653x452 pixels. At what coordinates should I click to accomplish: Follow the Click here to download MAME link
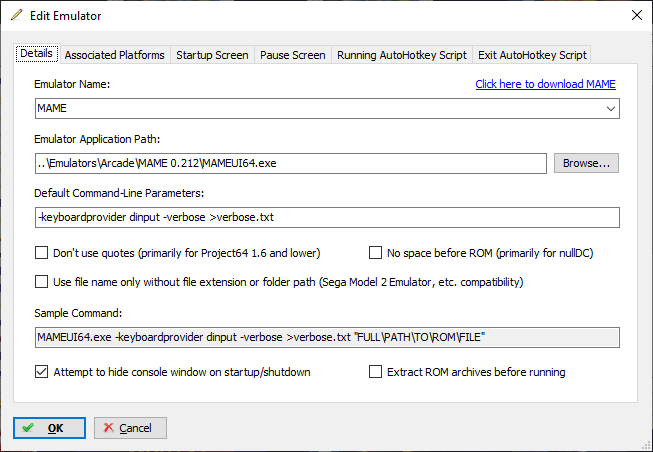click(x=545, y=84)
